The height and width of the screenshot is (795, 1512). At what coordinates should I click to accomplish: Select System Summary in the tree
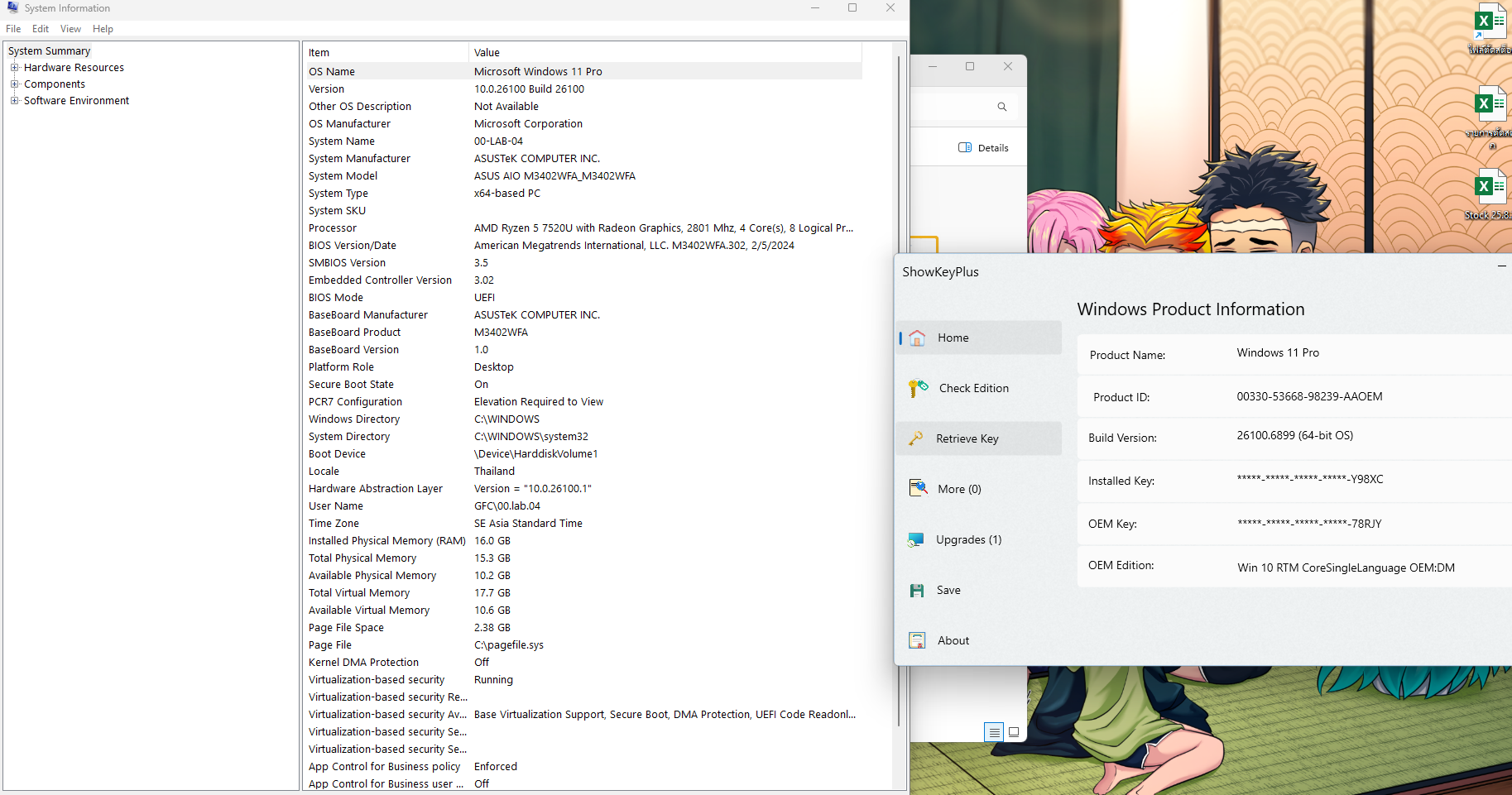click(x=49, y=51)
